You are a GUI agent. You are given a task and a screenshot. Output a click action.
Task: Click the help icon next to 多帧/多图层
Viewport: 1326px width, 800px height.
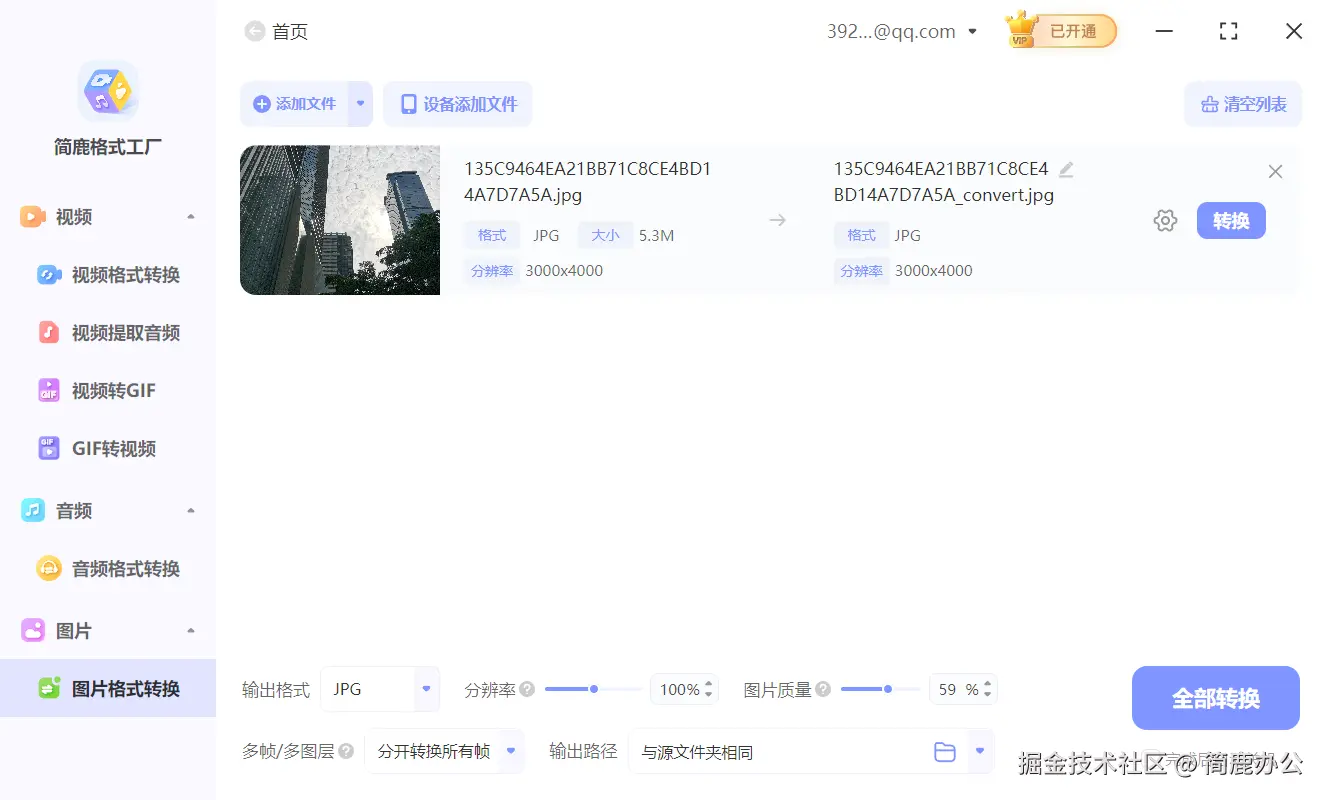pos(346,751)
